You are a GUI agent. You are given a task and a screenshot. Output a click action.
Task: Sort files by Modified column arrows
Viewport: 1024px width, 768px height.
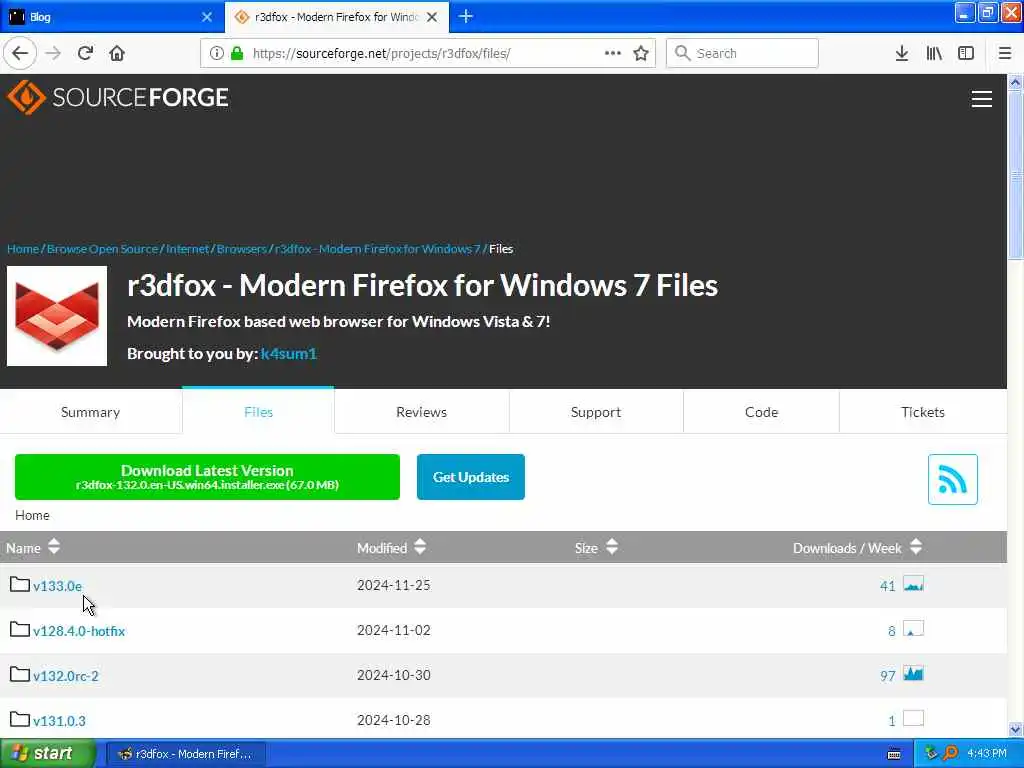click(420, 547)
